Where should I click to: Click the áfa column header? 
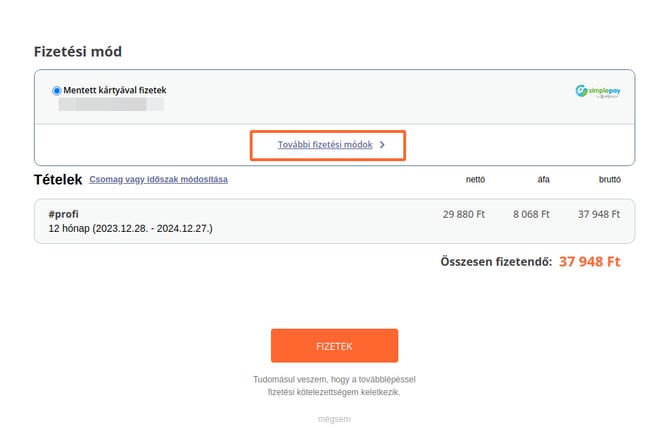pyautogui.click(x=545, y=180)
